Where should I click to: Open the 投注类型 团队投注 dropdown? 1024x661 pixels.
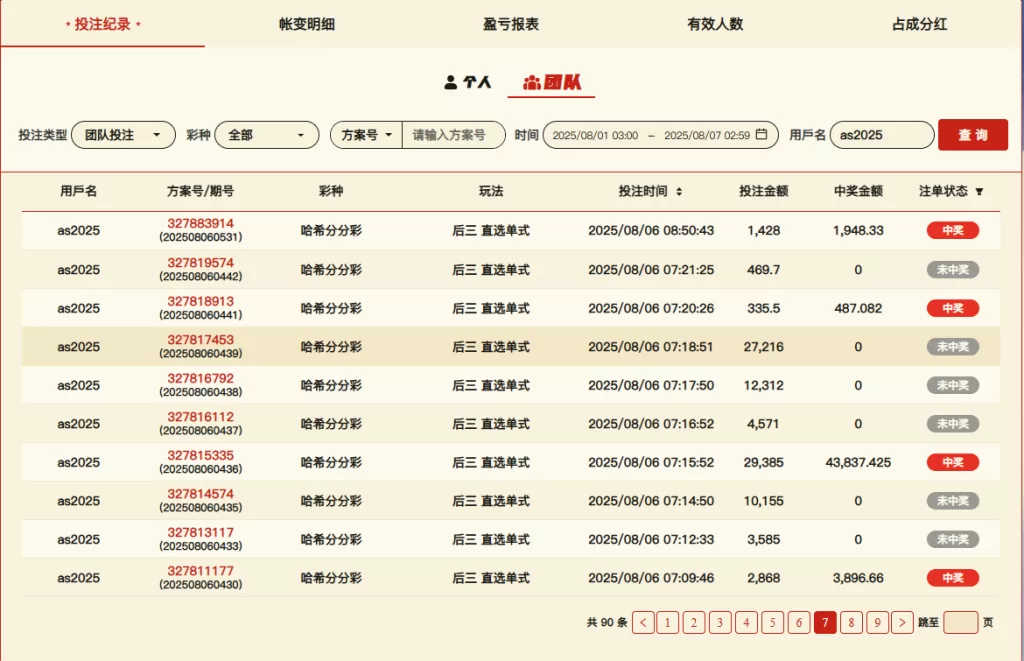[x=123, y=135]
